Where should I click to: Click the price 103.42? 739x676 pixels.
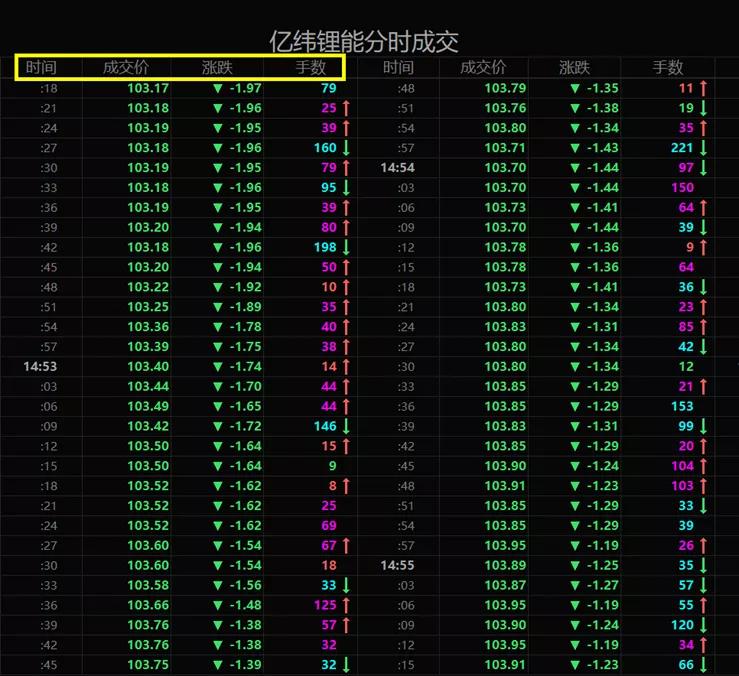148,426
